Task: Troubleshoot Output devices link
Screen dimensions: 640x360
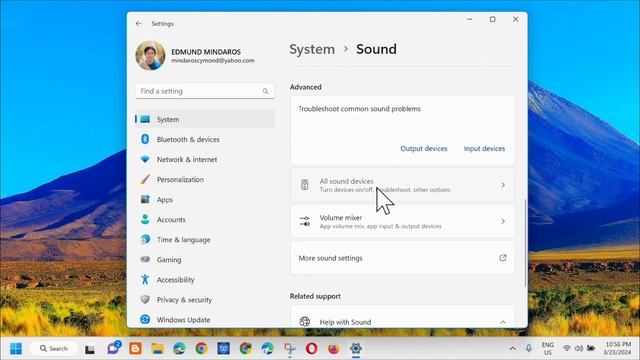Action: (424, 149)
